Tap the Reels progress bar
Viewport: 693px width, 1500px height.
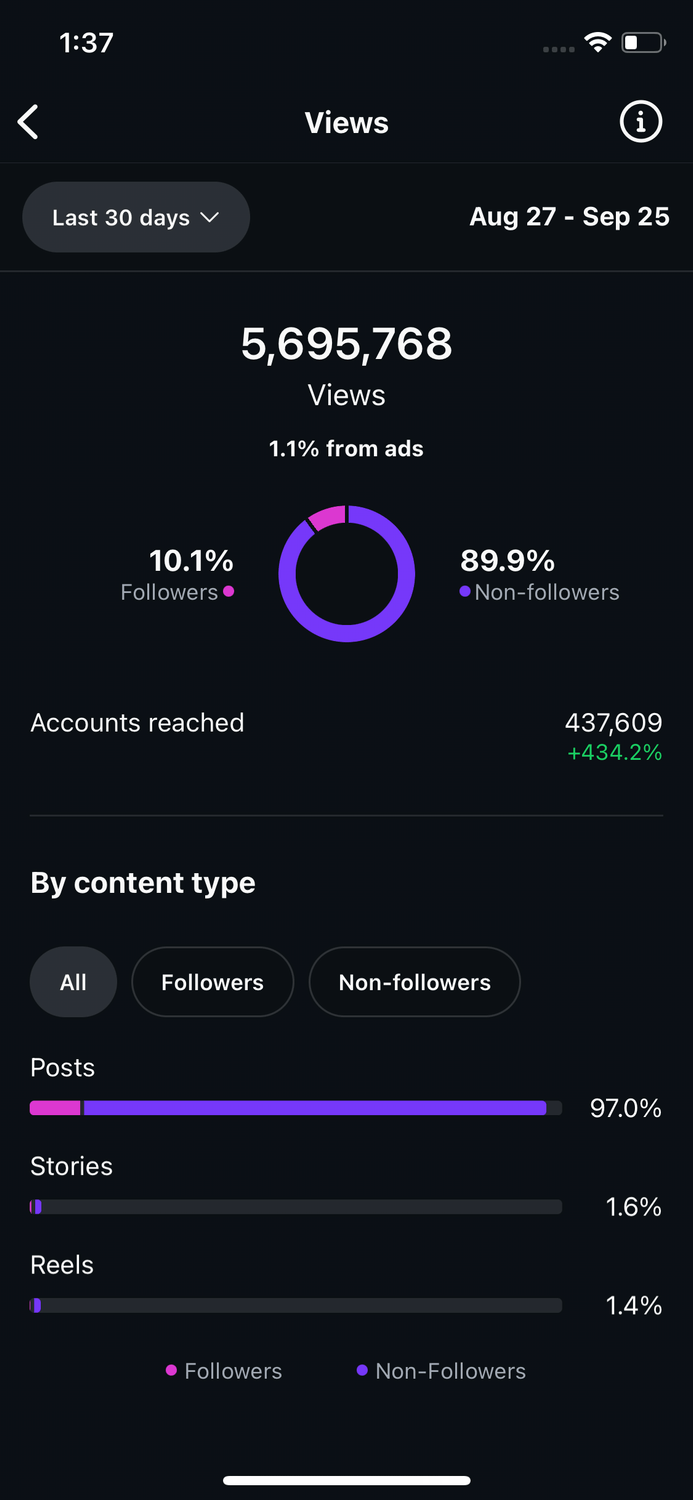(x=295, y=1305)
